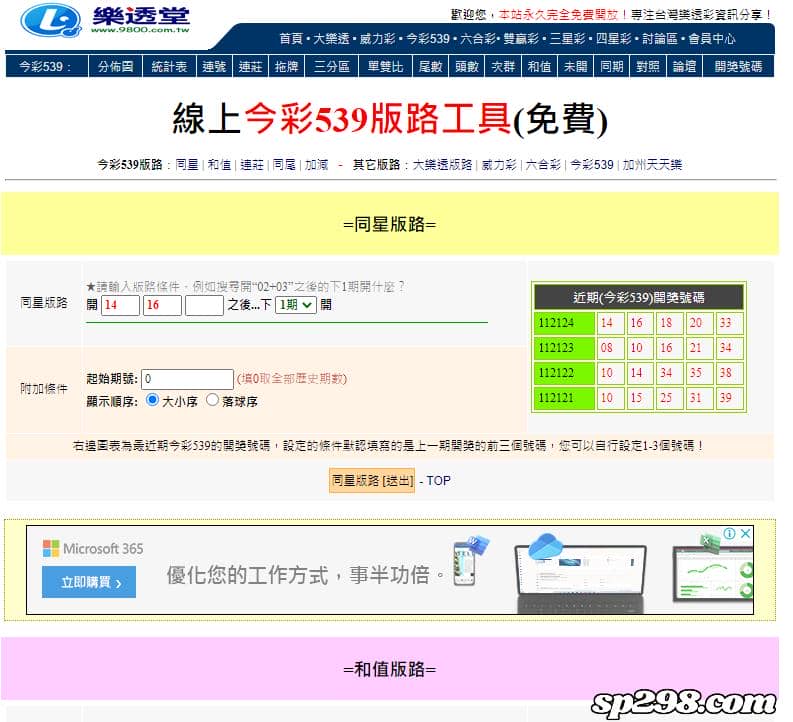Open 和值 tab in navigation bar
This screenshot has width=793, height=722.
539,67
